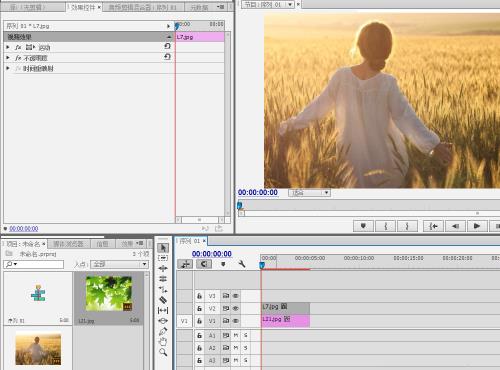Select the Slip tool

tap(163, 310)
